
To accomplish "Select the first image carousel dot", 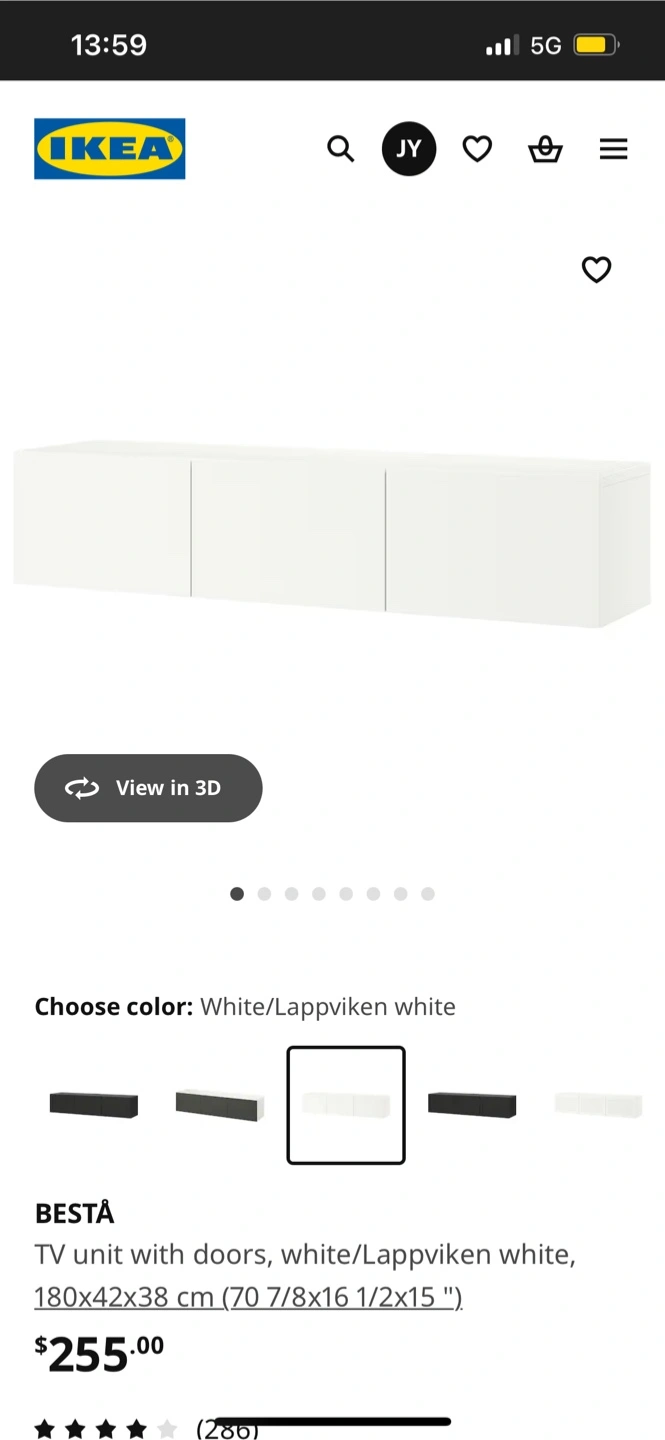I will [x=237, y=894].
